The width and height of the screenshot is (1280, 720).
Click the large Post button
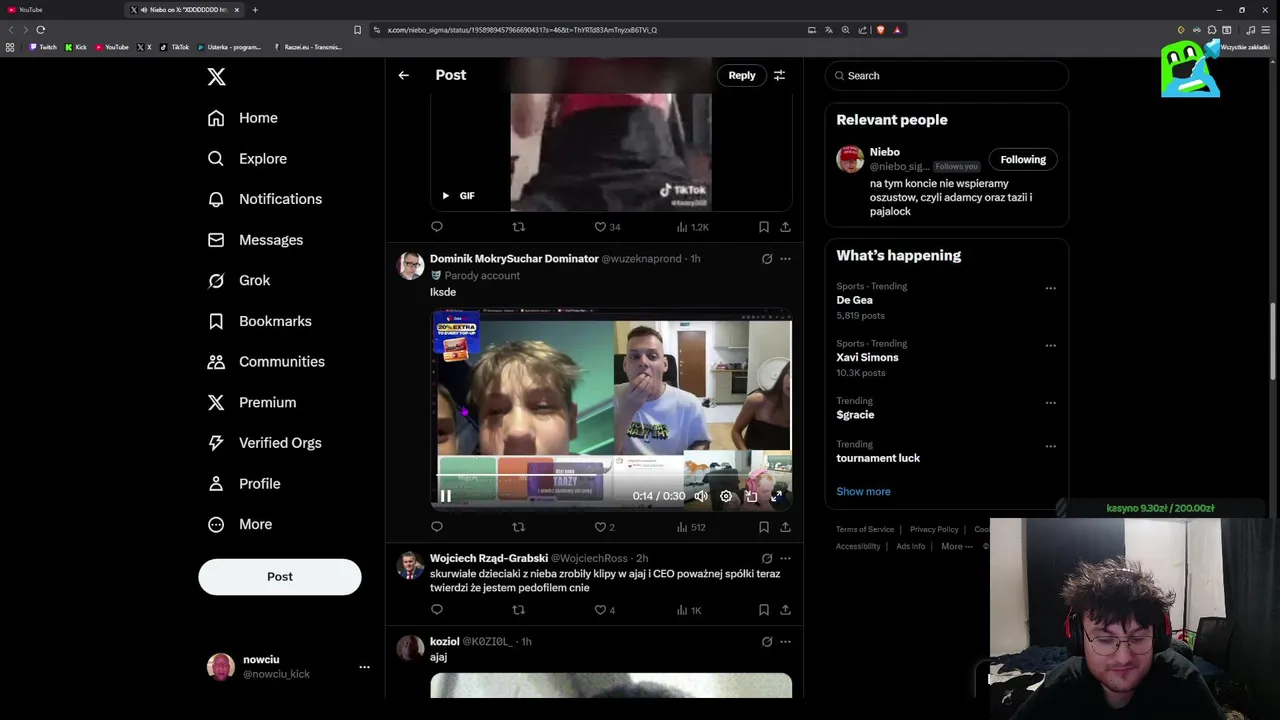click(x=280, y=577)
